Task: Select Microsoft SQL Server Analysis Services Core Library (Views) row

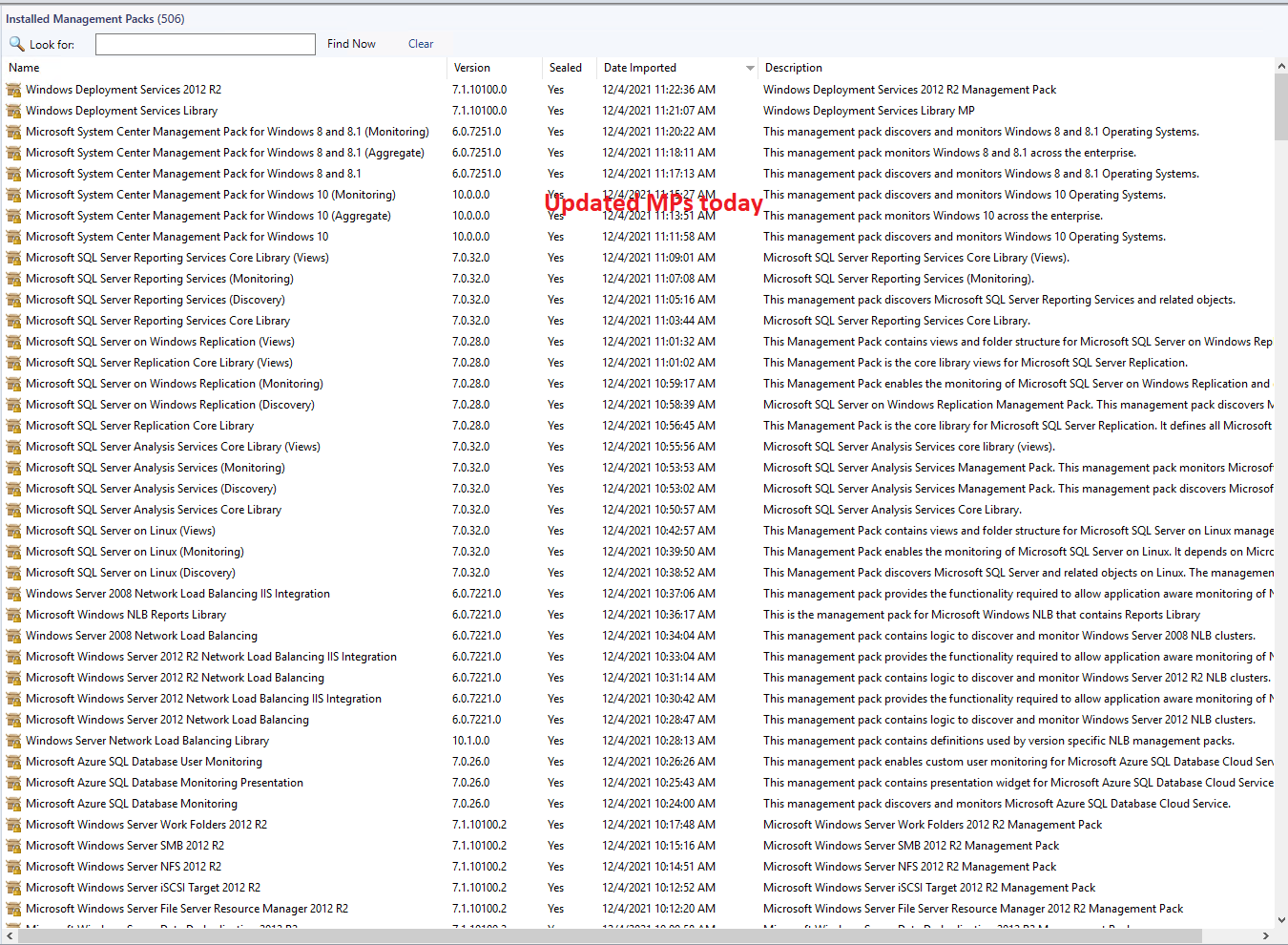Action: click(x=639, y=447)
